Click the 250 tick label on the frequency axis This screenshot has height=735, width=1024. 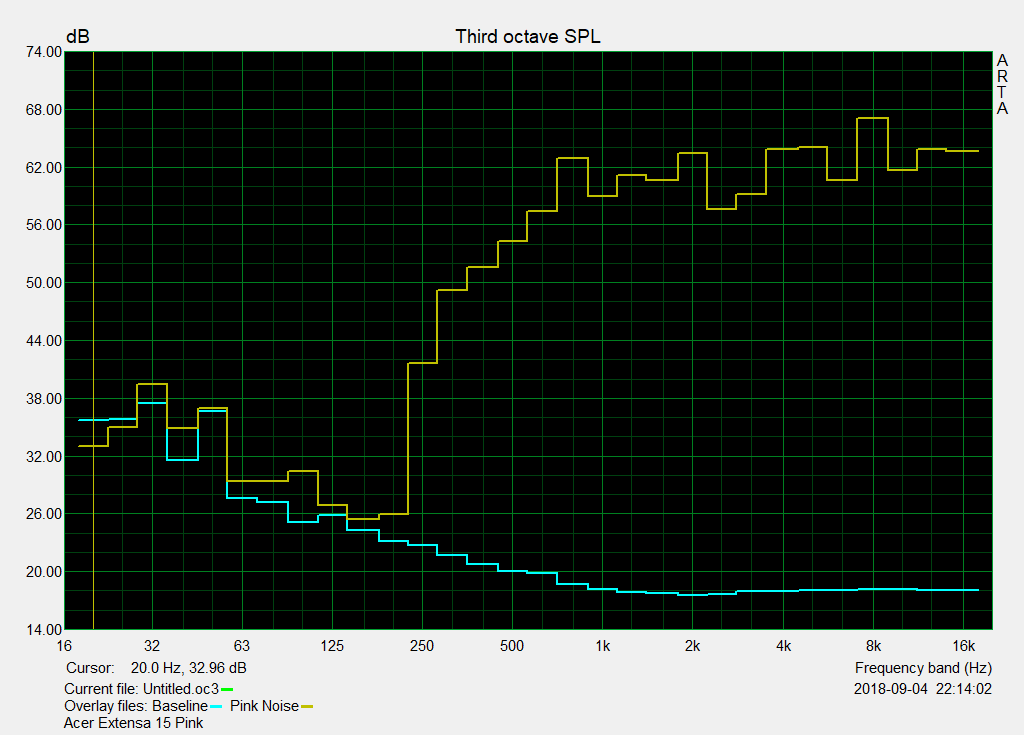pos(422,646)
